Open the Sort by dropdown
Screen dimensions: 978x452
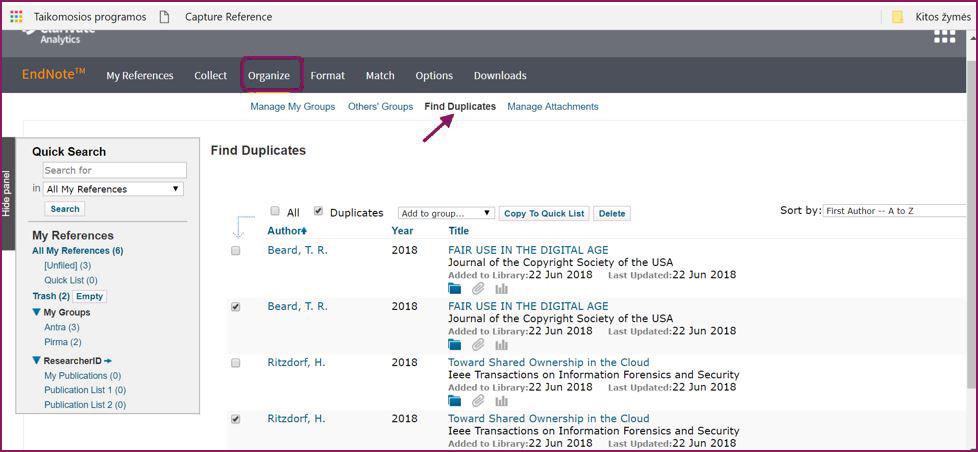895,211
